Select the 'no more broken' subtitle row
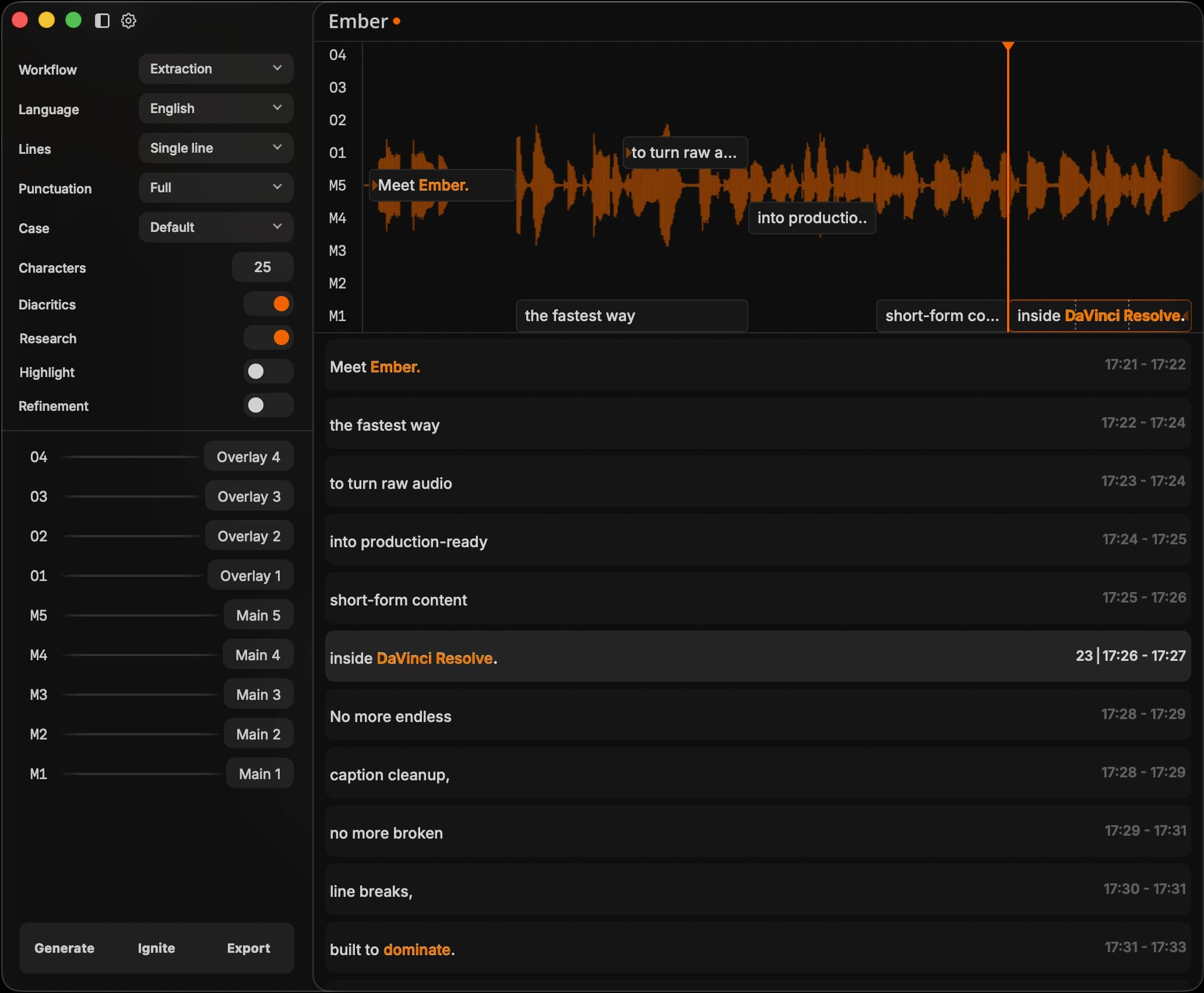The height and width of the screenshot is (993, 1204). click(x=758, y=832)
